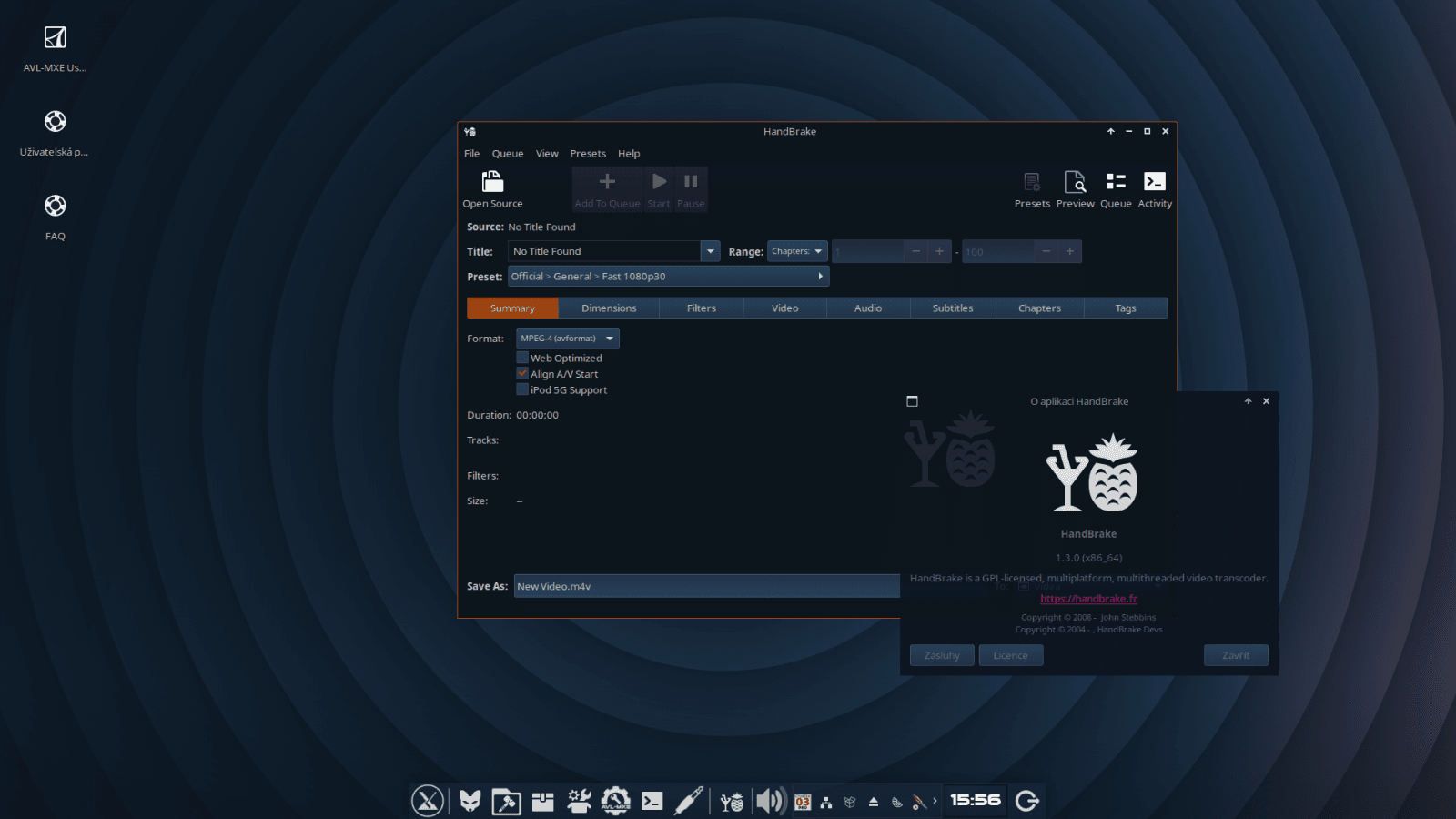Open the AVL-MXE settings gear in taskbar
Image resolution: width=1456 pixels, height=819 pixels.
[616, 801]
